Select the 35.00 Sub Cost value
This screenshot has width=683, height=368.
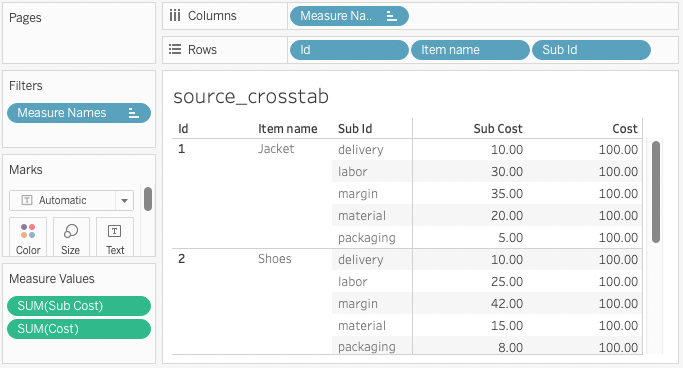coord(507,194)
